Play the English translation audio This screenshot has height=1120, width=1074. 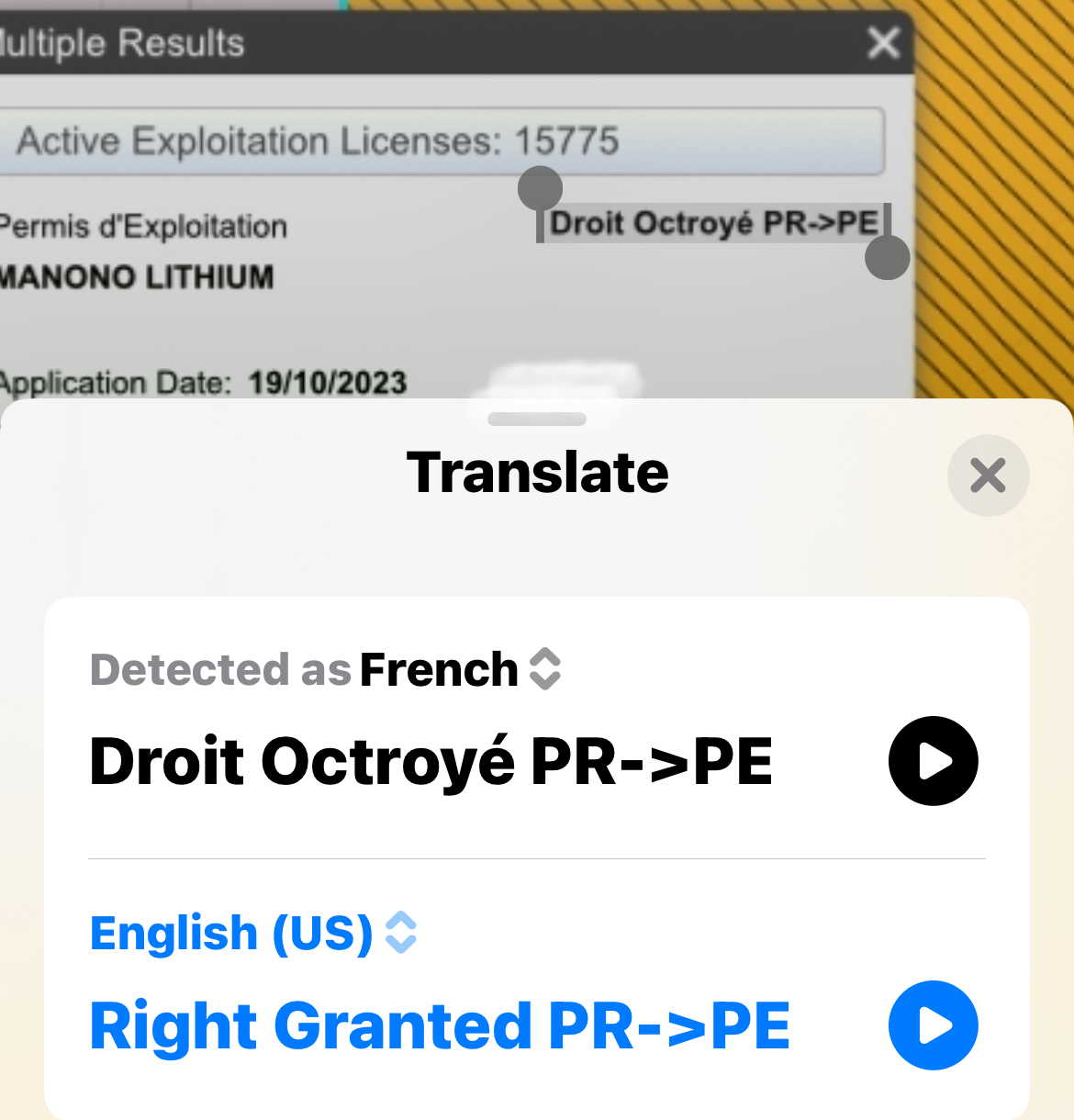coord(933,1025)
